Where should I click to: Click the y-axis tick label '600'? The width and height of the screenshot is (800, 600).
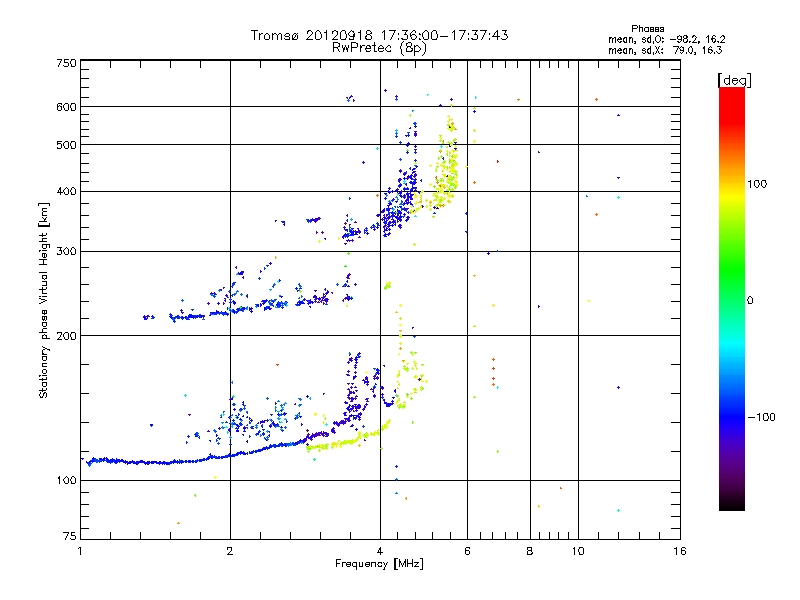[x=66, y=107]
